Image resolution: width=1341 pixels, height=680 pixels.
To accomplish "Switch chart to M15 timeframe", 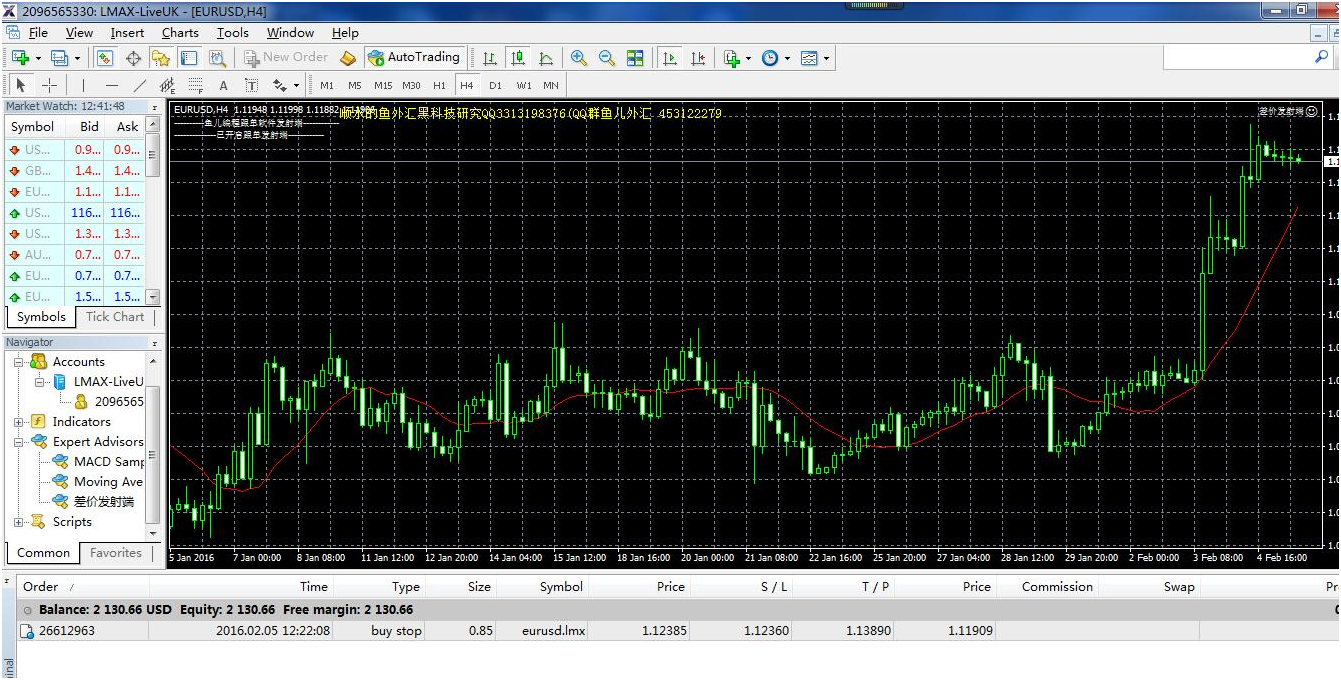I will click(383, 85).
